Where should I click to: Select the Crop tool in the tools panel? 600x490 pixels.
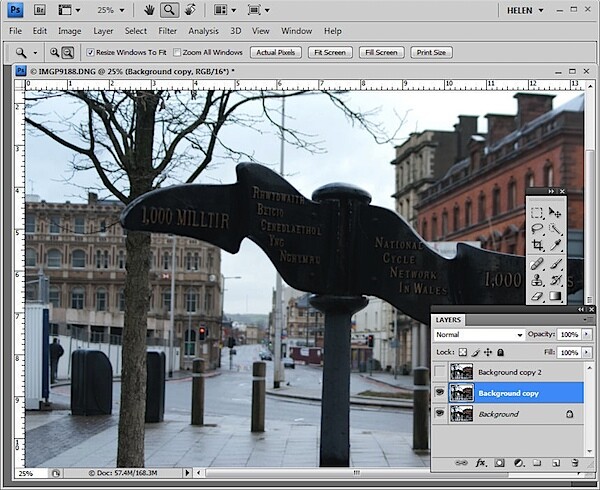tap(537, 245)
